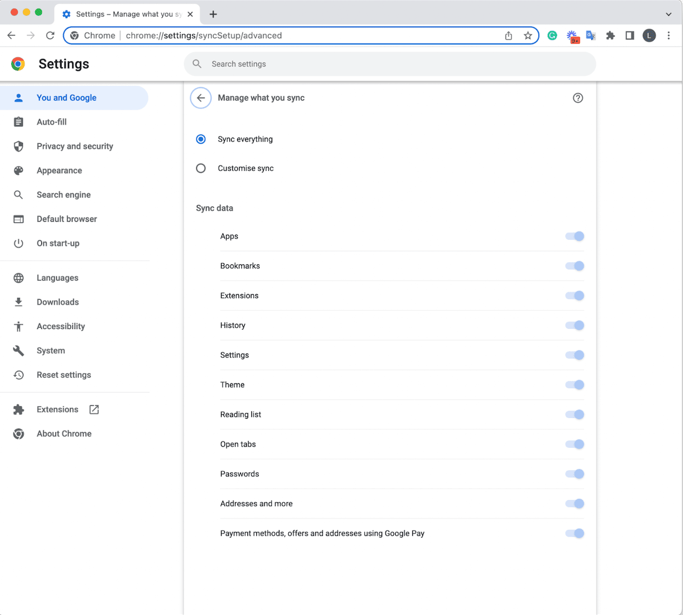683x615 pixels.
Task: Click the Downloads arrow icon
Action: (x=18, y=302)
